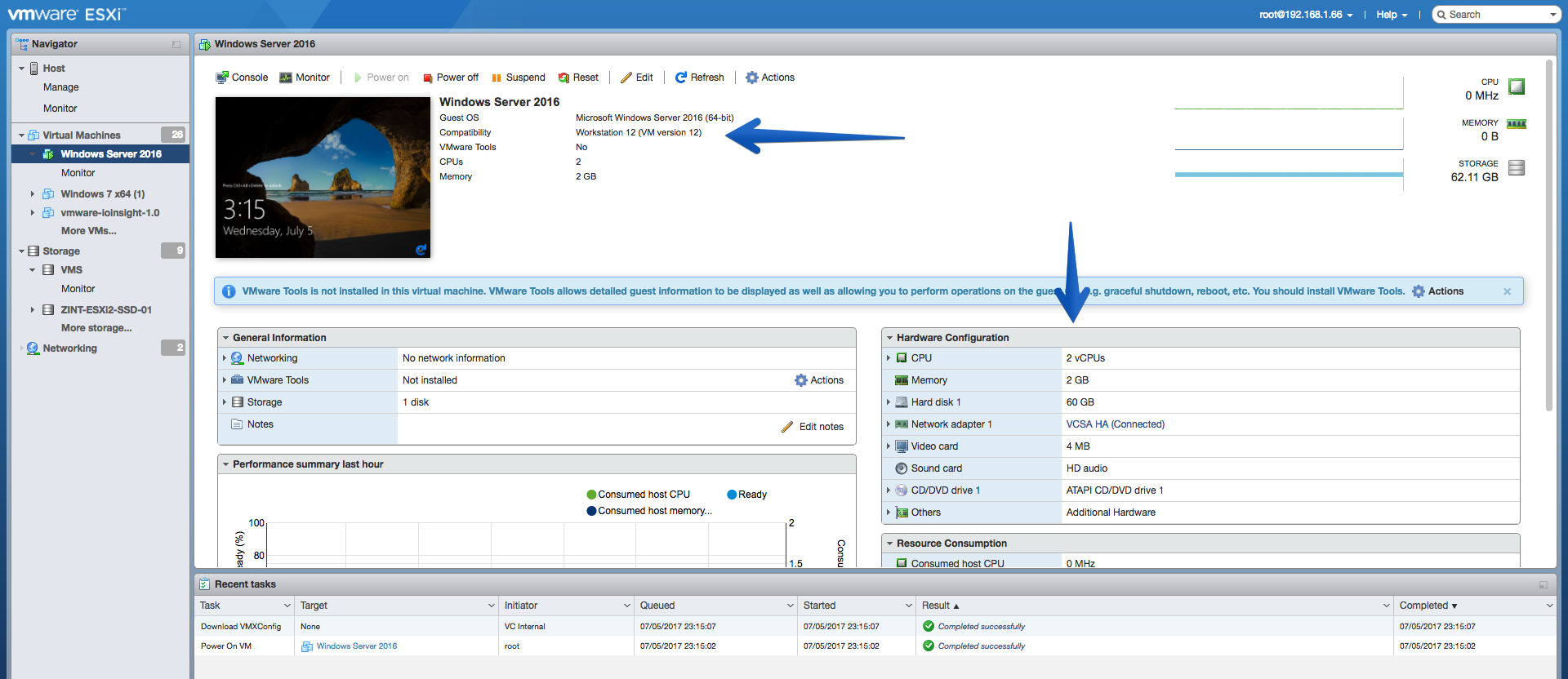Edit the virtual machine settings

(x=637, y=78)
